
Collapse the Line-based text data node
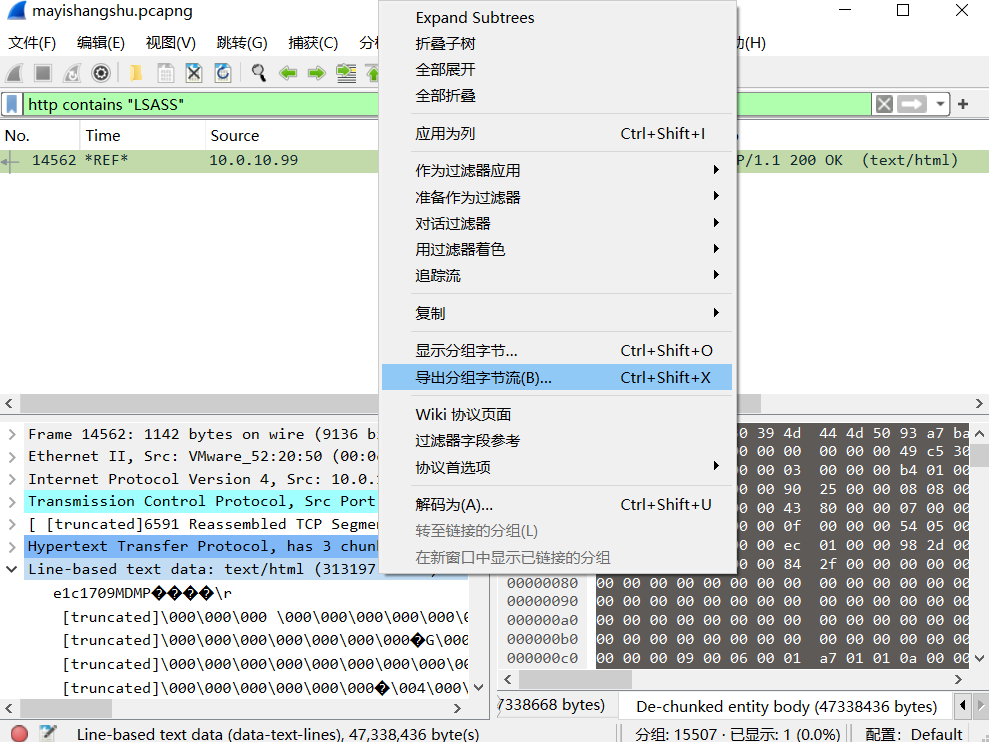coord(12,569)
